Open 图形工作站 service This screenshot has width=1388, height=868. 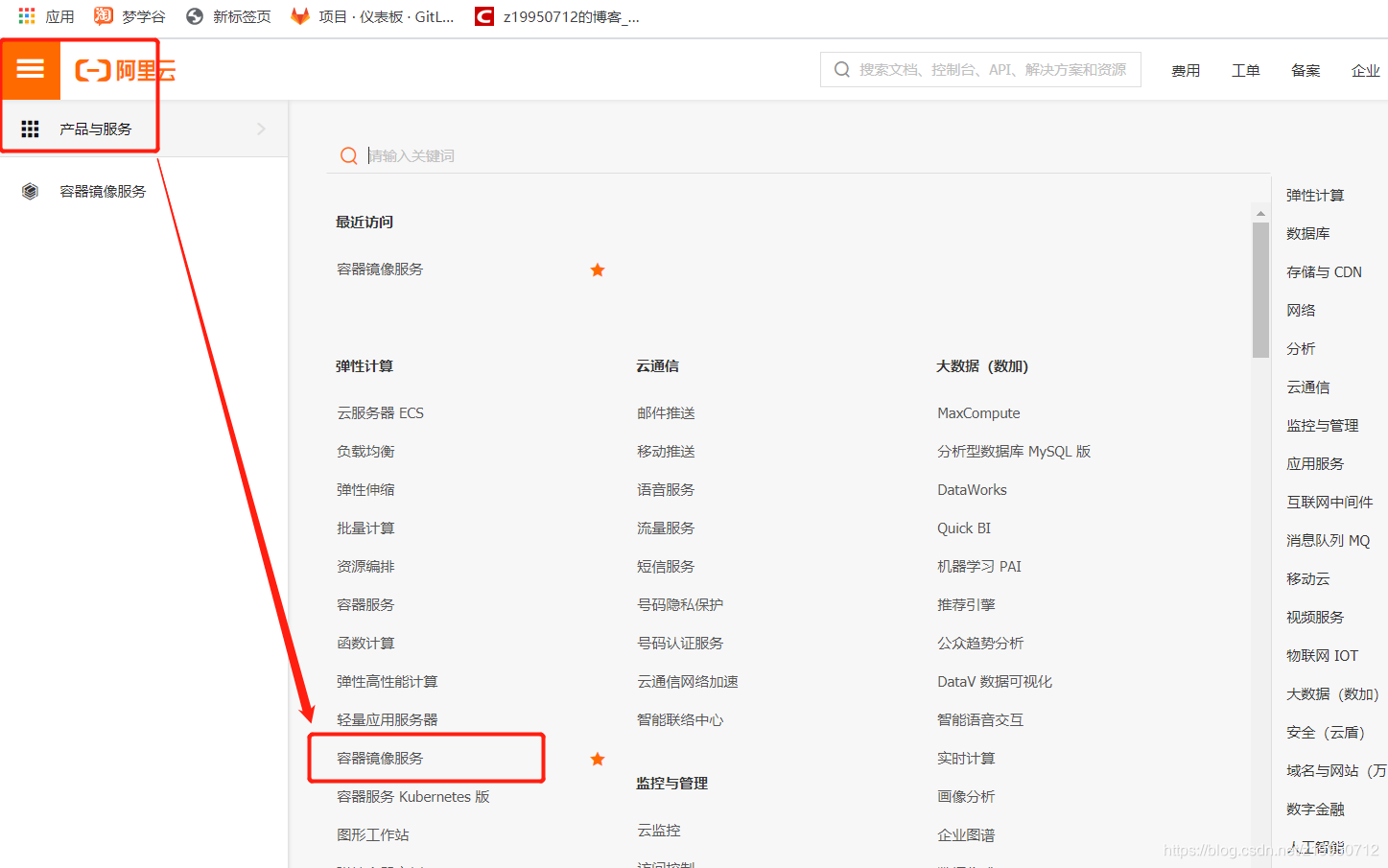coord(373,835)
